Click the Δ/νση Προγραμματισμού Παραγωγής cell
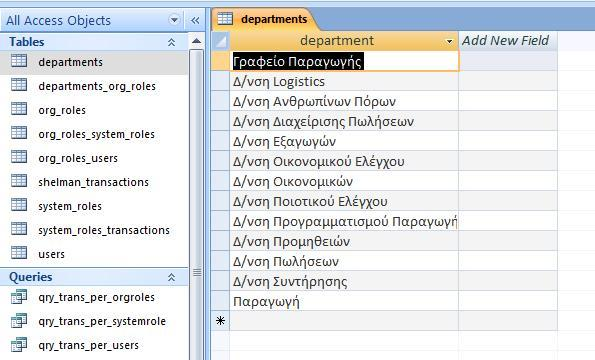Viewport: 595px width, 360px height. [x=344, y=222]
